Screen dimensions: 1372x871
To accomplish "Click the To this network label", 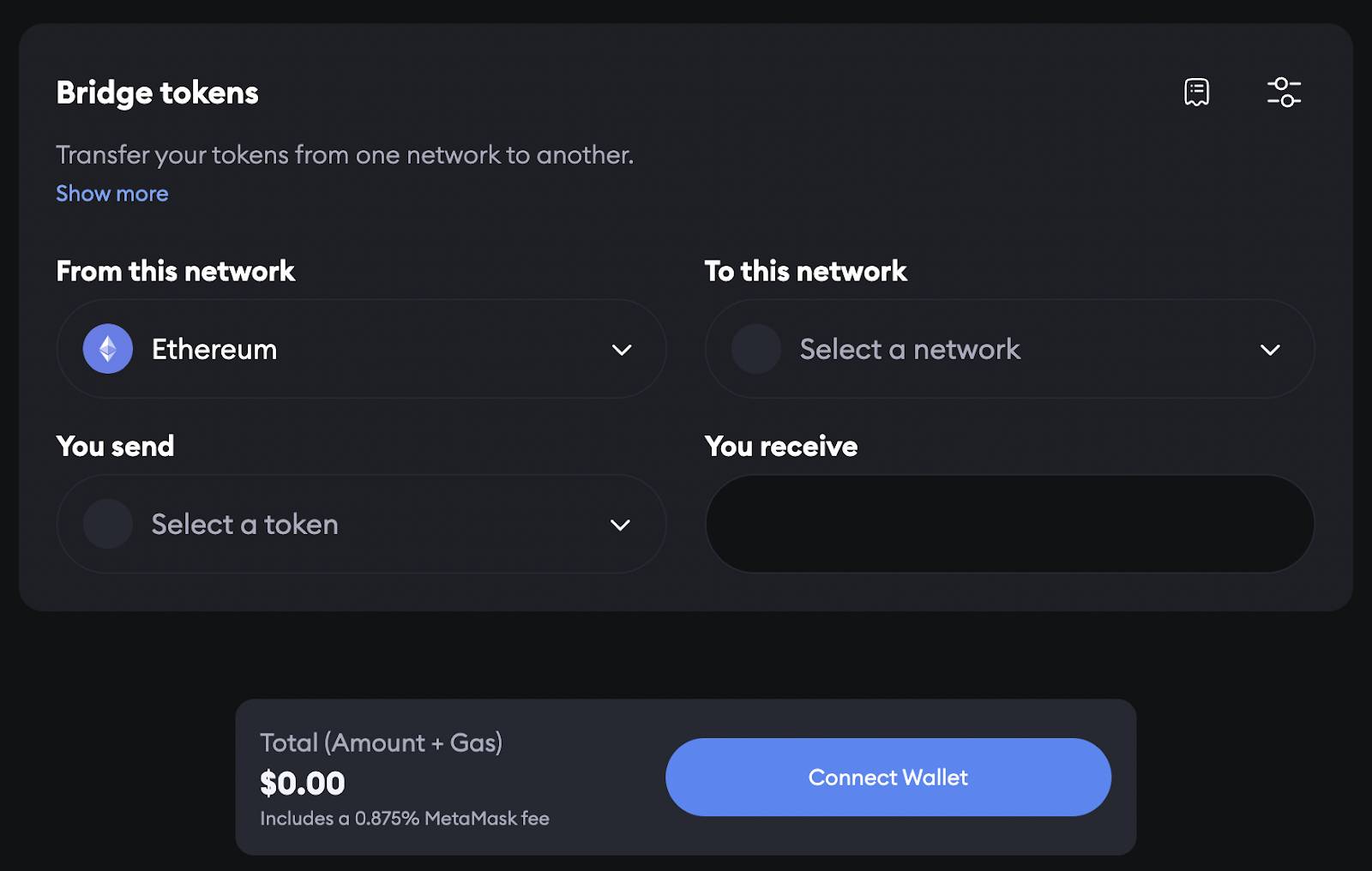I will tap(805, 271).
